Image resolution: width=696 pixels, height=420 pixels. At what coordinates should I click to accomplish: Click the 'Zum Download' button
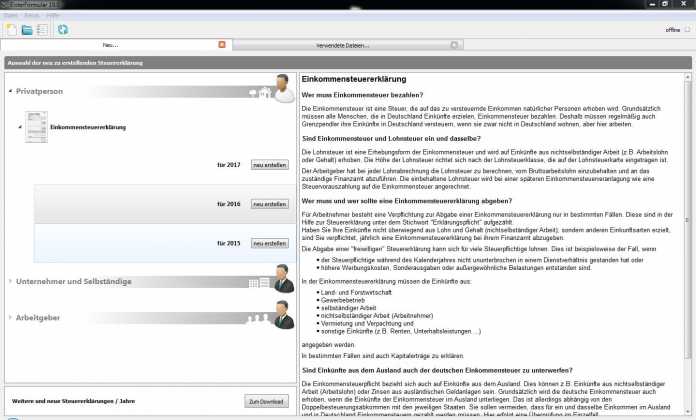coord(265,401)
